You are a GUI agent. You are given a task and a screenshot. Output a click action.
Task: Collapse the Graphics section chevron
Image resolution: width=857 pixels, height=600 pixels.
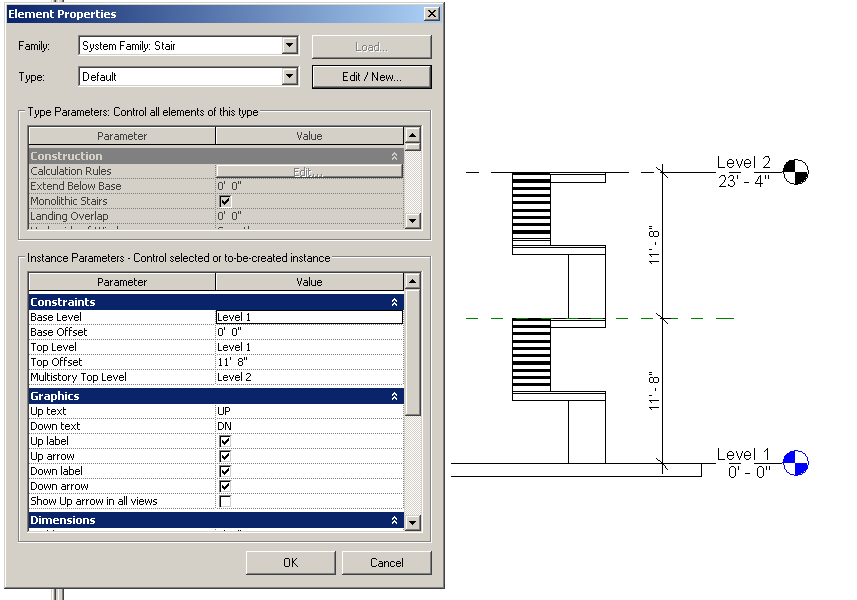click(394, 396)
